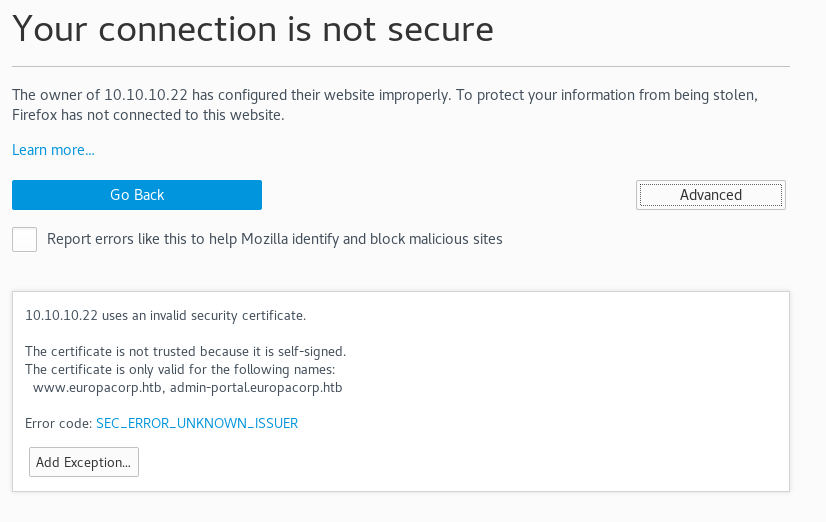This screenshot has width=826, height=522.
Task: Click the Go Back button
Action: point(137,195)
